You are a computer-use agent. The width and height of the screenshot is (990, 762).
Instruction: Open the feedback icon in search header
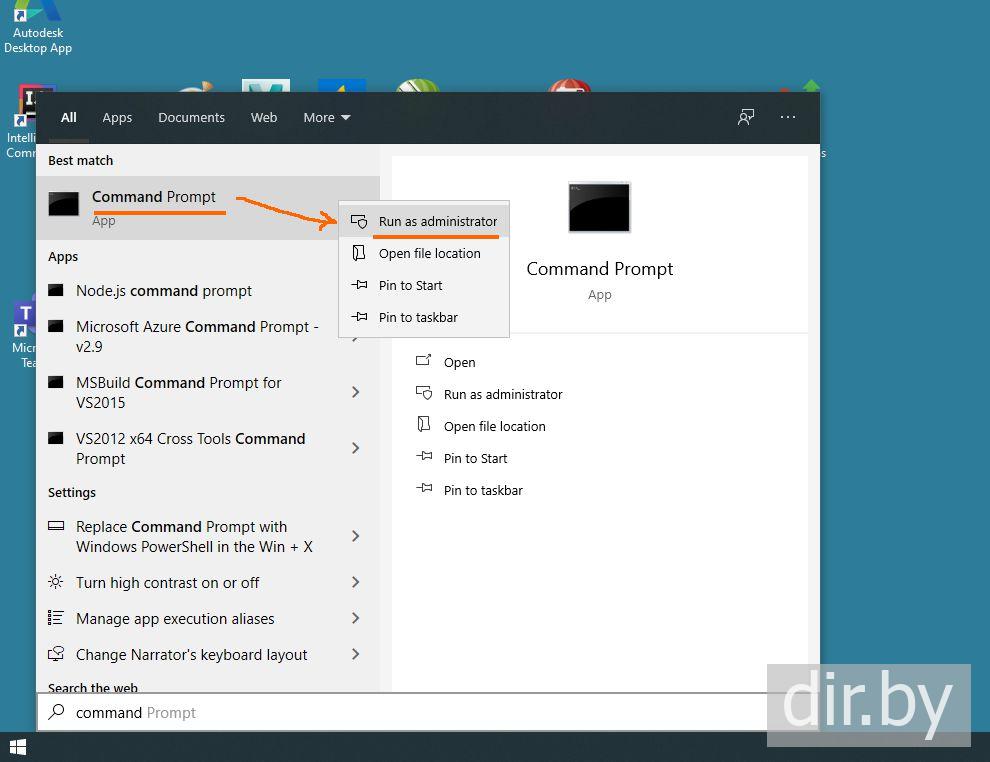click(746, 117)
